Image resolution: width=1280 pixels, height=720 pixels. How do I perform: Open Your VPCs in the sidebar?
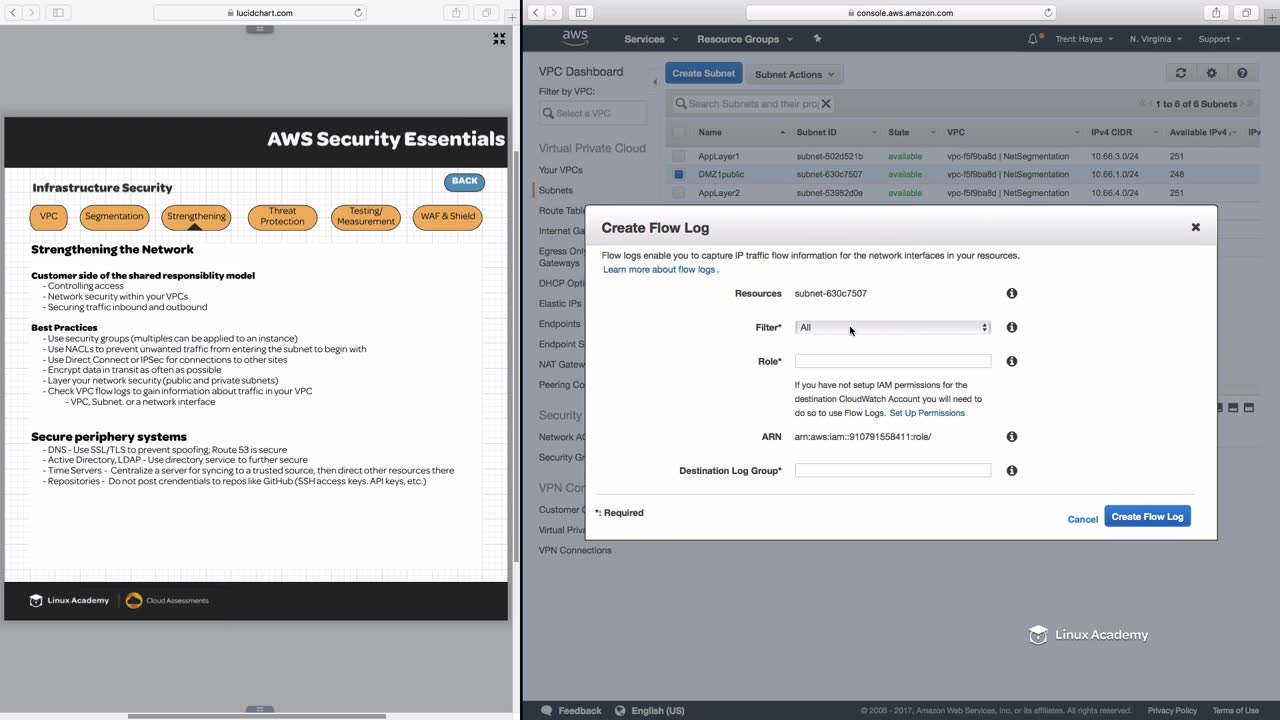[x=561, y=170]
